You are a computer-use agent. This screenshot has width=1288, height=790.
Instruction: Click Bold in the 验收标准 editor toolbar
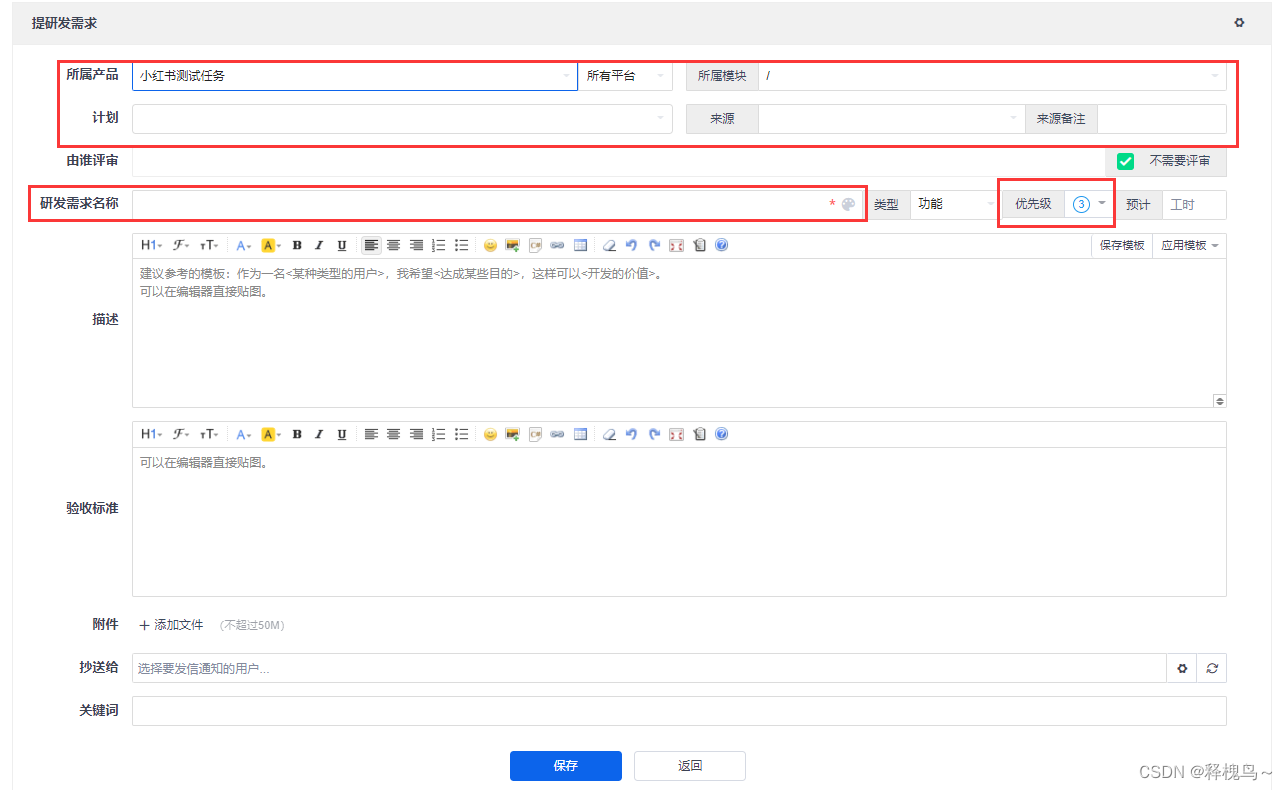tap(297, 434)
